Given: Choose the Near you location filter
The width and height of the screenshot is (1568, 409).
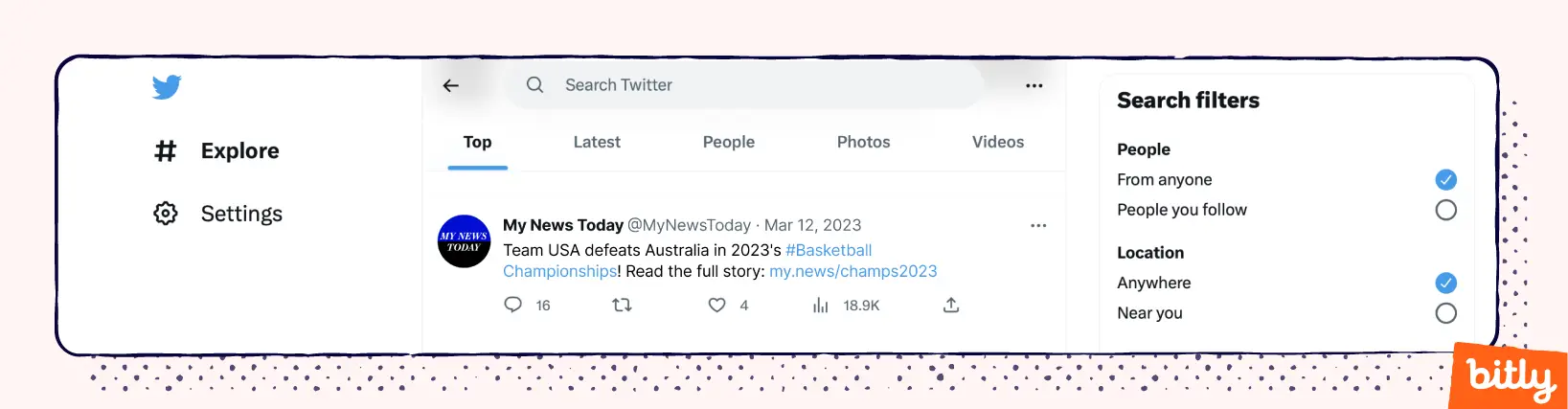Looking at the screenshot, I should pos(1445,313).
